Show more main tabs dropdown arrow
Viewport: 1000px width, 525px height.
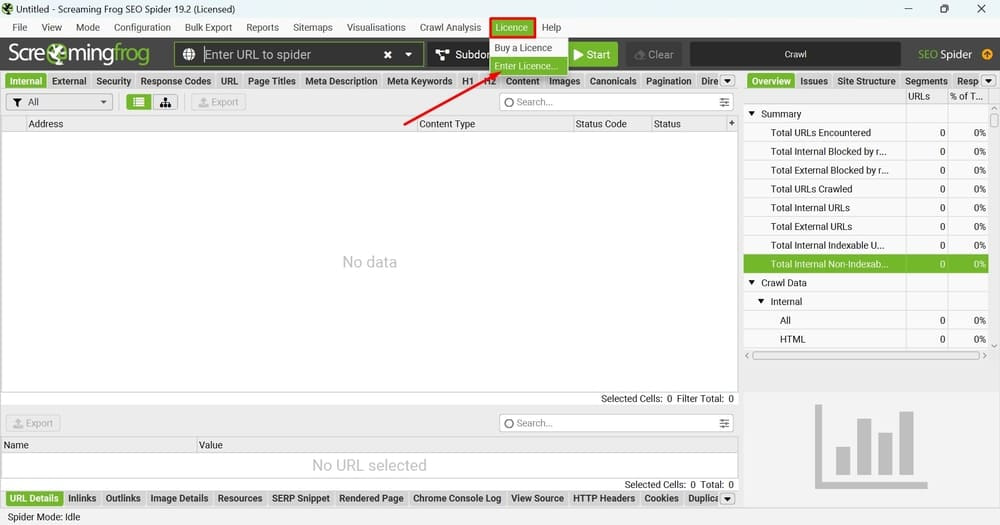click(728, 81)
